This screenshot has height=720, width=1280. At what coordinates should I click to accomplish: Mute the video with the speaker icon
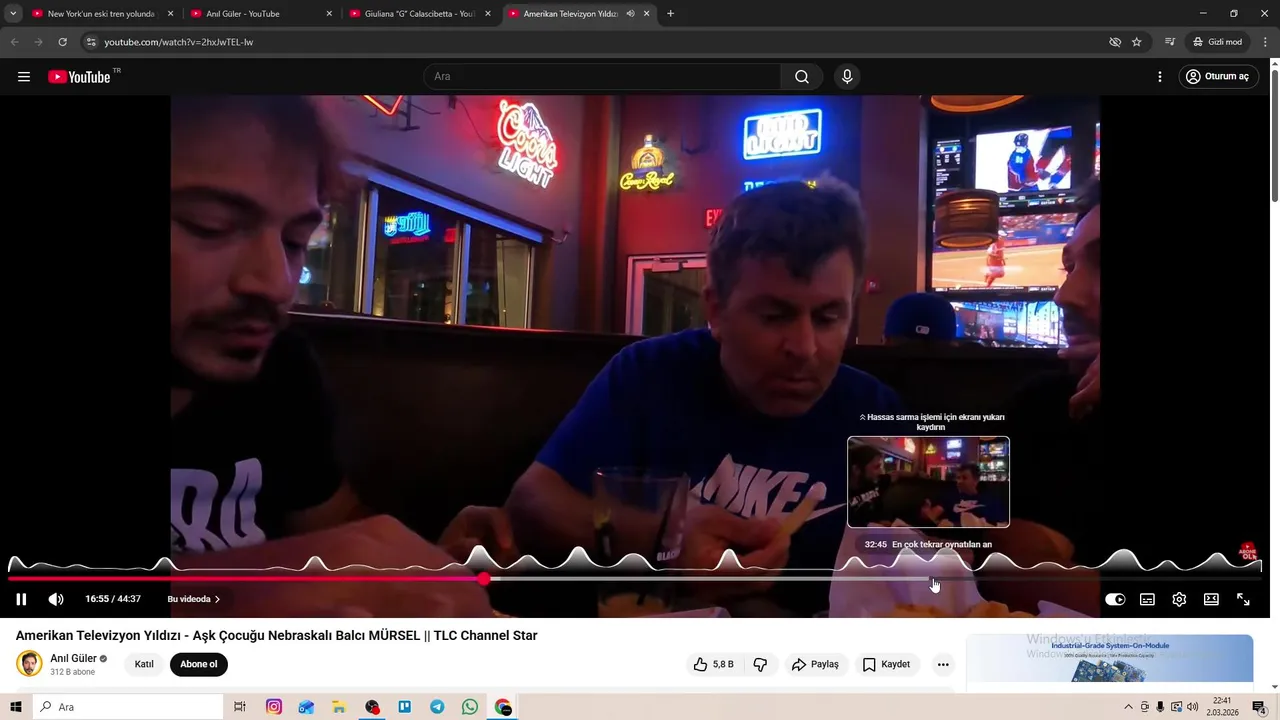click(x=56, y=599)
